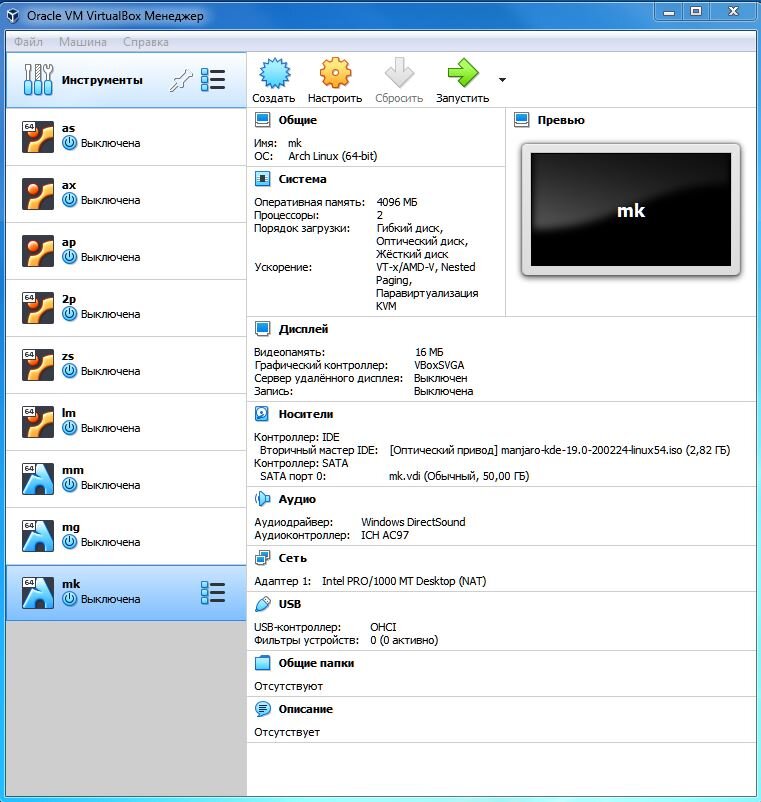Open Общие section header link
761x802 pixels.
click(x=298, y=120)
